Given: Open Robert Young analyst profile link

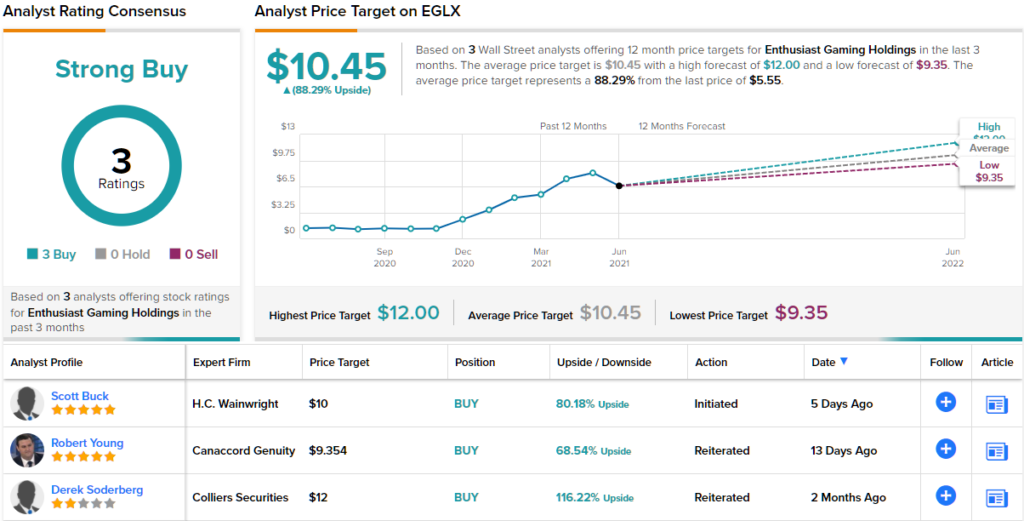Looking at the screenshot, I should pos(87,443).
